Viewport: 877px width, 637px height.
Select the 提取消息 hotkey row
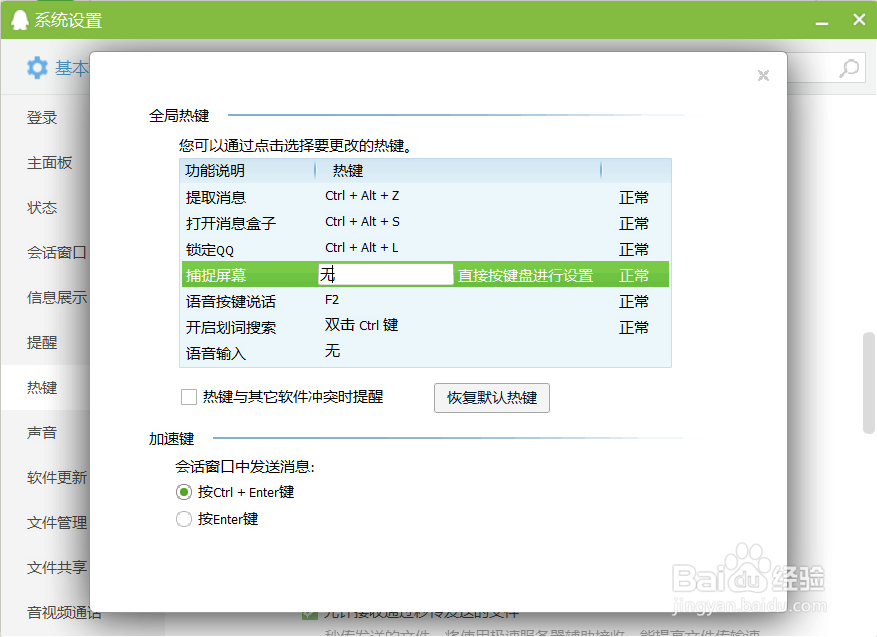pyautogui.click(x=425, y=197)
